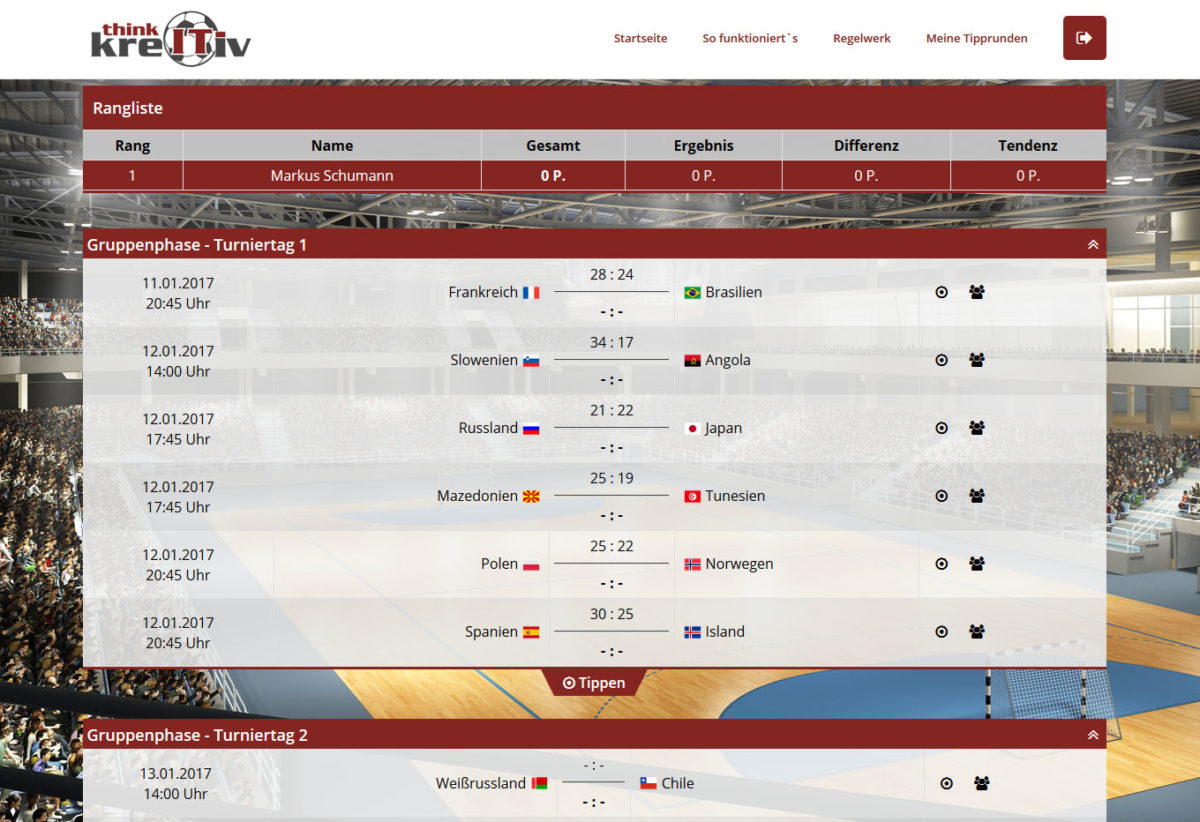This screenshot has width=1200, height=822.
Task: Open tip target icon for Russland vs Japan
Action: (941, 428)
